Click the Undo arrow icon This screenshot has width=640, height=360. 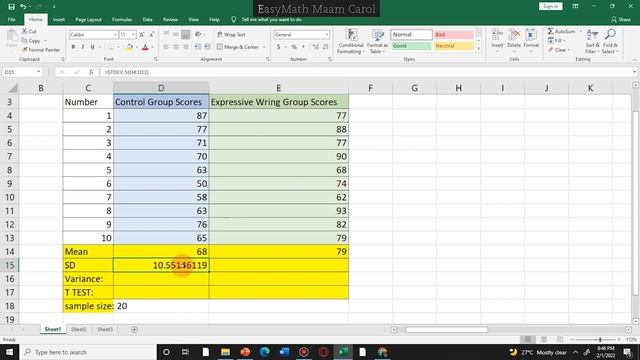pyautogui.click(x=23, y=7)
